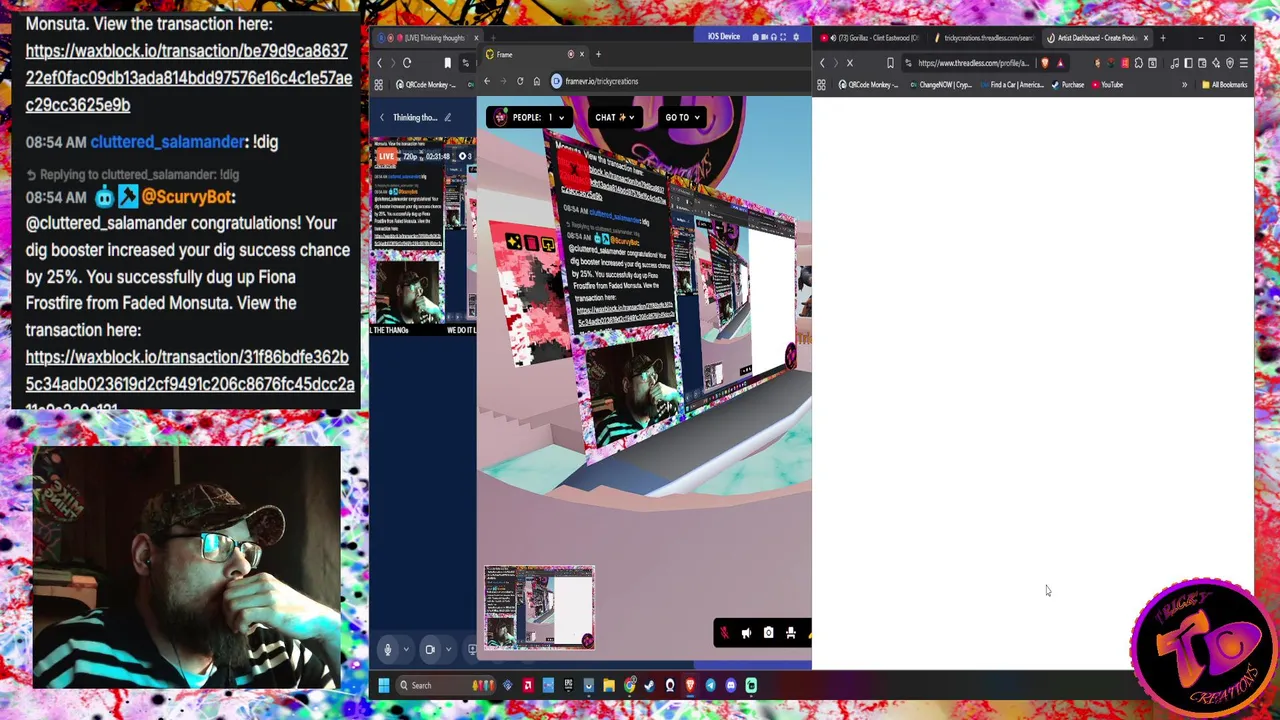
Task: Toggle the muted microphone in Frame toolbar
Action: pyautogui.click(x=725, y=633)
